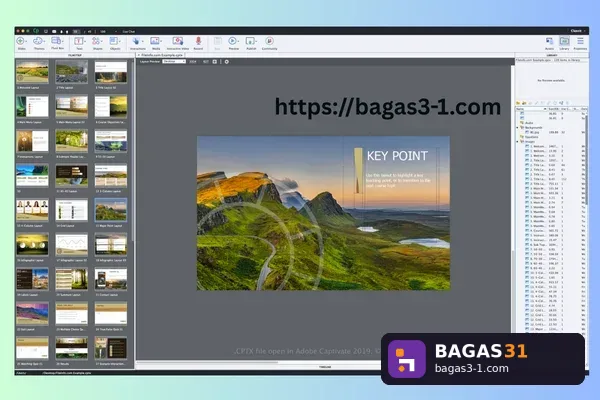Click the stage horizontal scrollbar at bottom

pyautogui.click(x=207, y=362)
